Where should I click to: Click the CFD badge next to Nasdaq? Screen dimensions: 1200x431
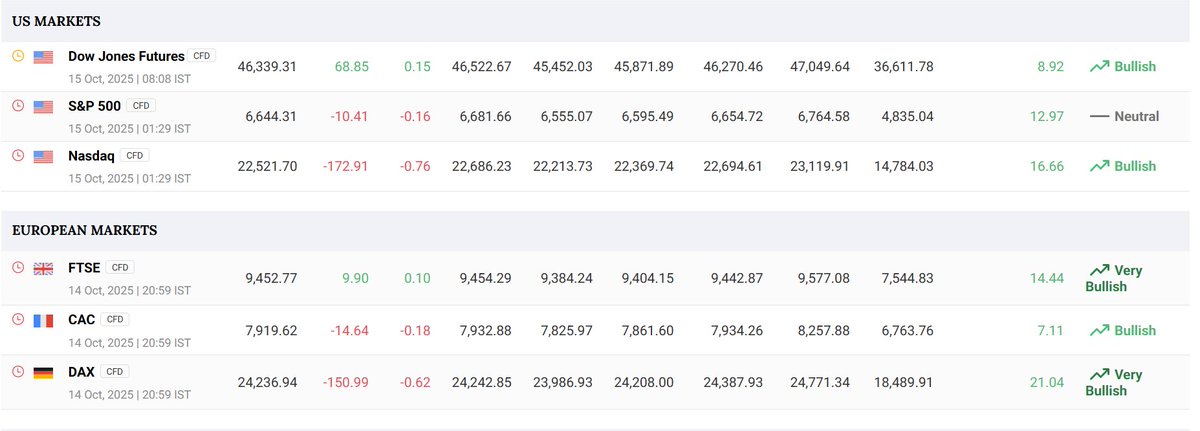tap(133, 155)
